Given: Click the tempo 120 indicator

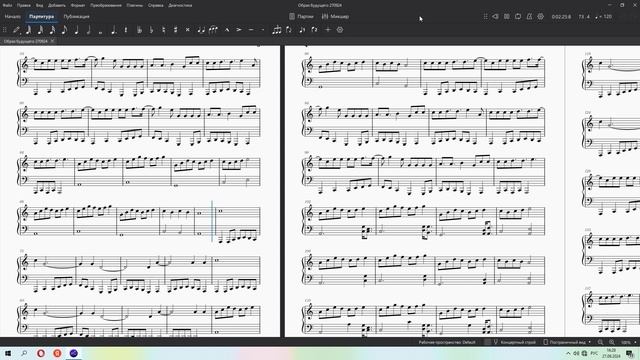Looking at the screenshot, I should 604,17.
